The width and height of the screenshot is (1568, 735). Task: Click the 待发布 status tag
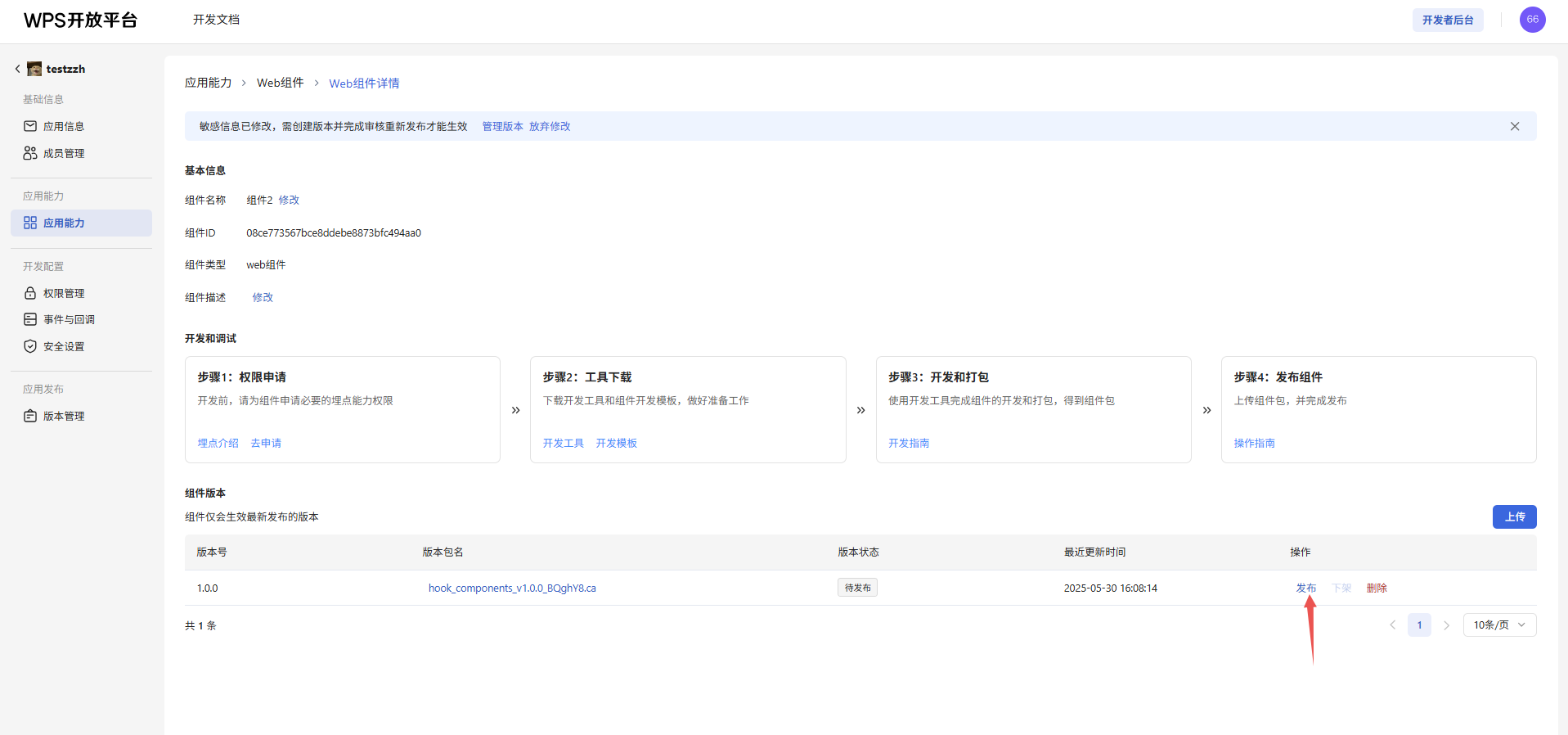pyautogui.click(x=857, y=588)
